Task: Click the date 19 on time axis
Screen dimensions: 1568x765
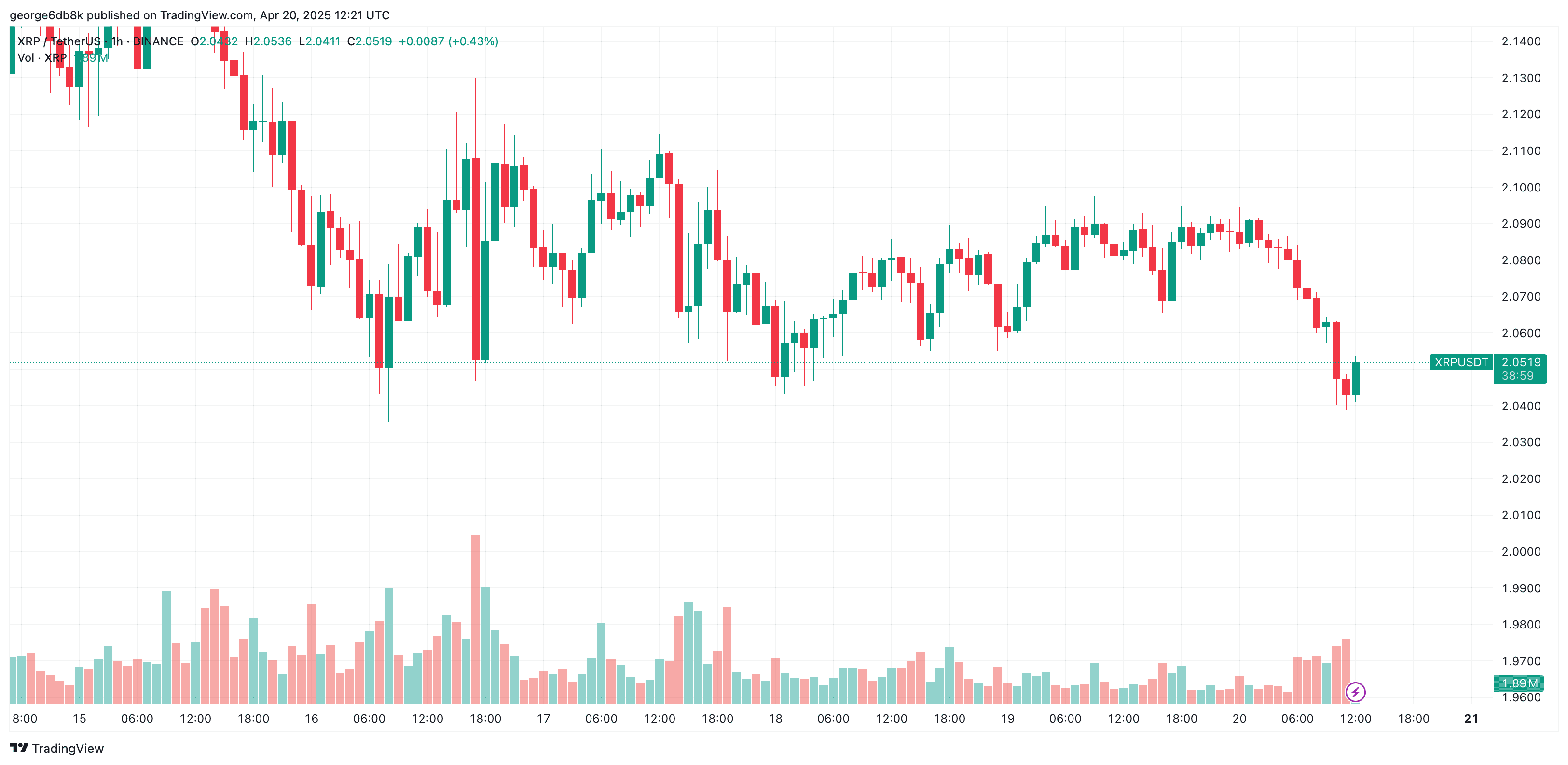Action: (1007, 719)
